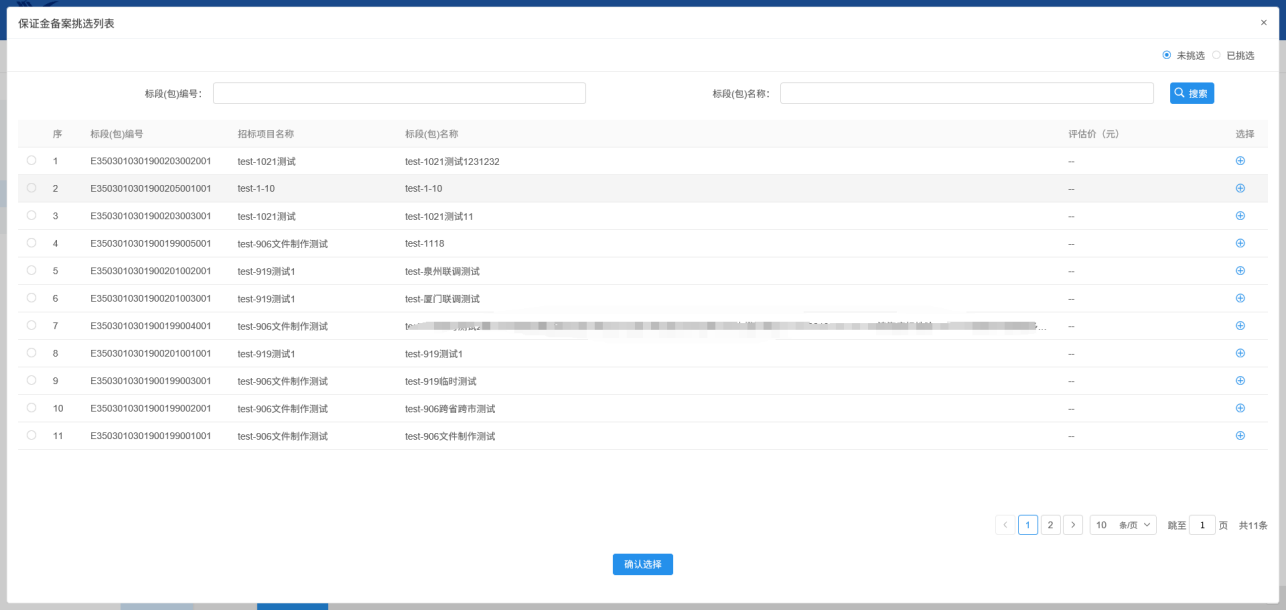Switch to the 已挑选 radio option
Image resolution: width=1287 pixels, height=610 pixels.
[x=1217, y=55]
